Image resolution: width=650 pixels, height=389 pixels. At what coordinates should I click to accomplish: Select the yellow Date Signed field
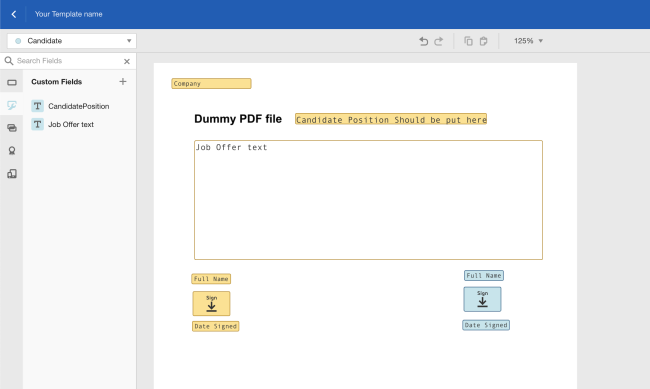pos(216,326)
